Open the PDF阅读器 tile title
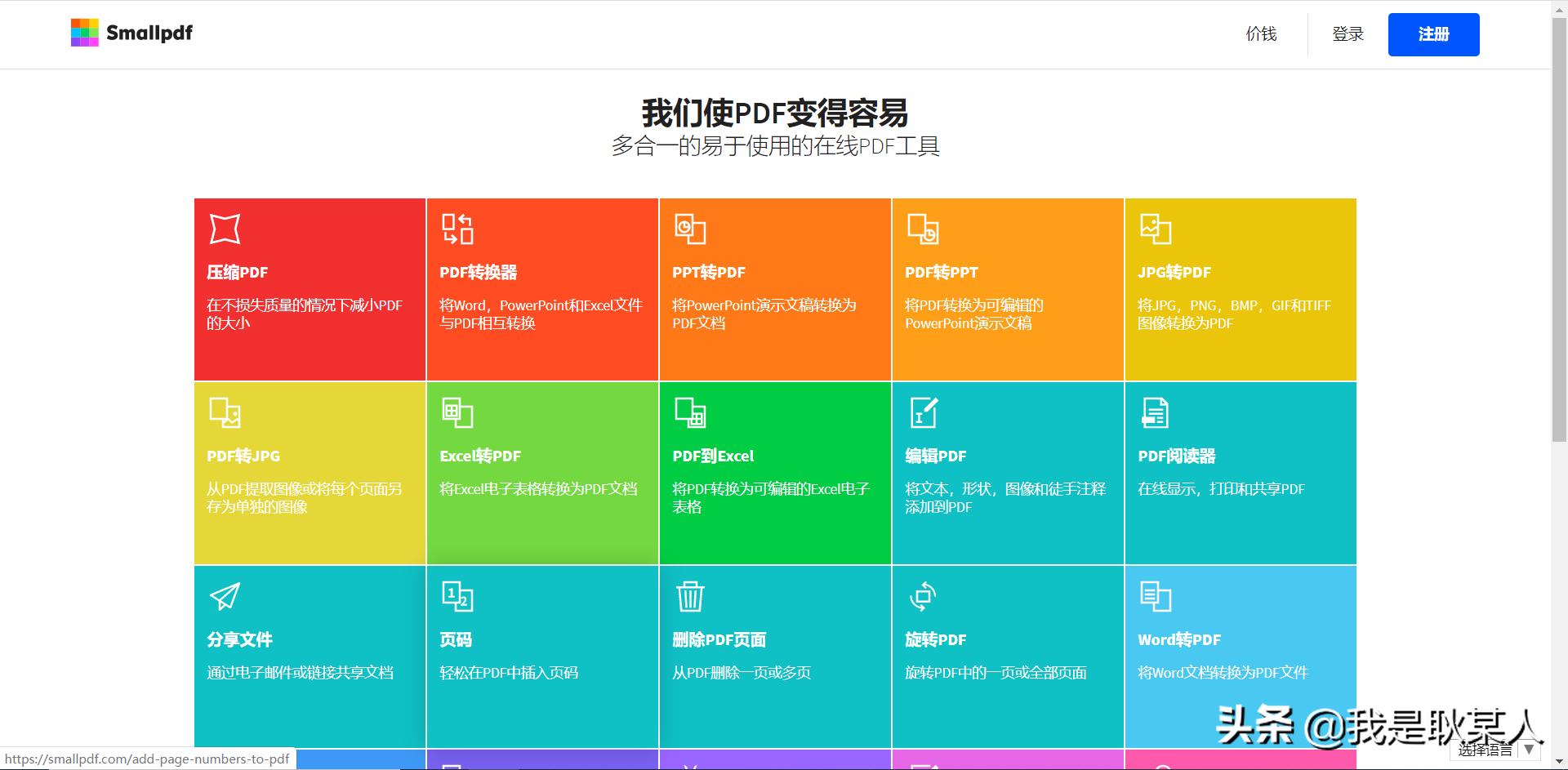The height and width of the screenshot is (770, 1568). tap(1177, 456)
